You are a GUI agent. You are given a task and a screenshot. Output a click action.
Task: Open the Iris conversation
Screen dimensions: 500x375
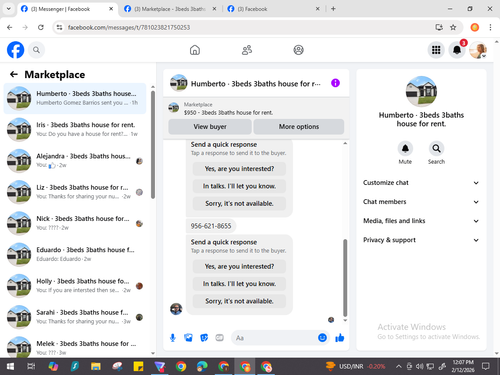(75, 129)
